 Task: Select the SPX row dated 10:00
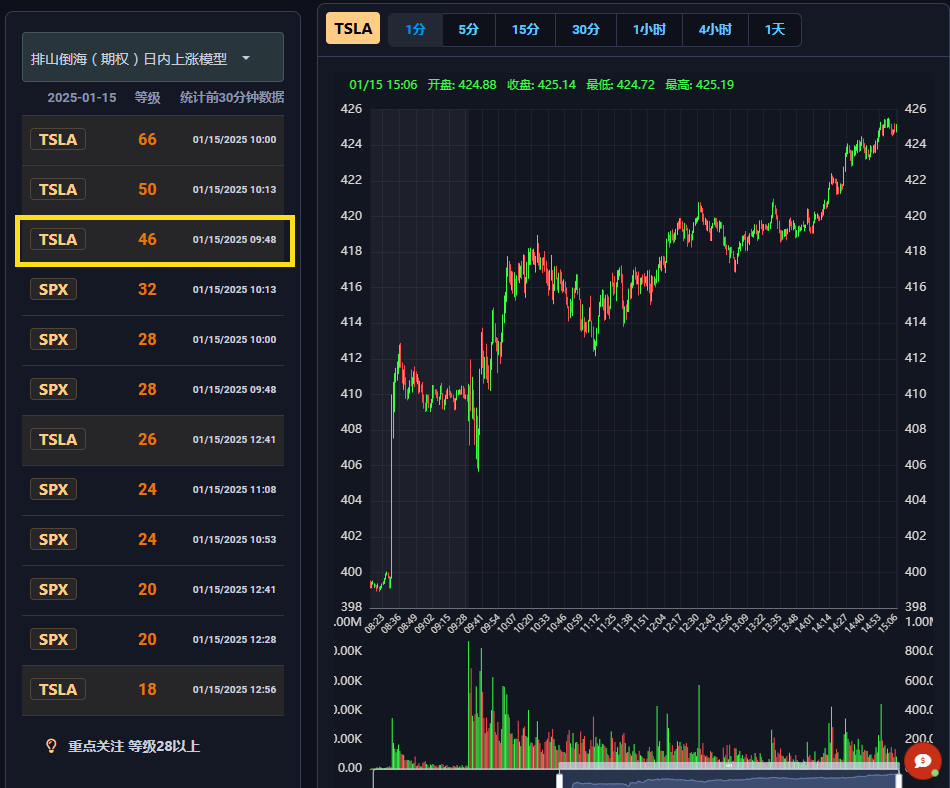click(x=153, y=340)
